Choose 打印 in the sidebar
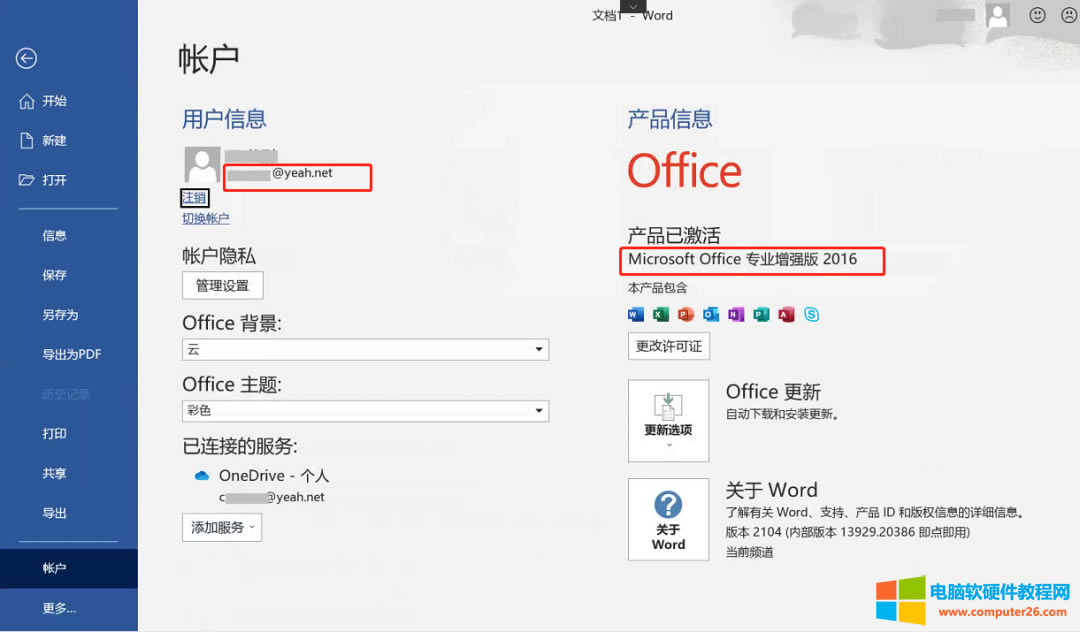The image size is (1080, 632). (x=54, y=434)
